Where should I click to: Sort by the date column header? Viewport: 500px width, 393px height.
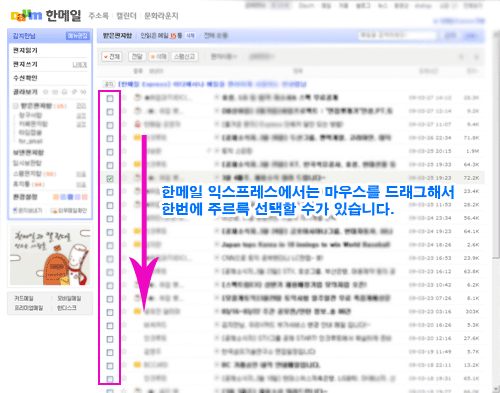[429, 71]
